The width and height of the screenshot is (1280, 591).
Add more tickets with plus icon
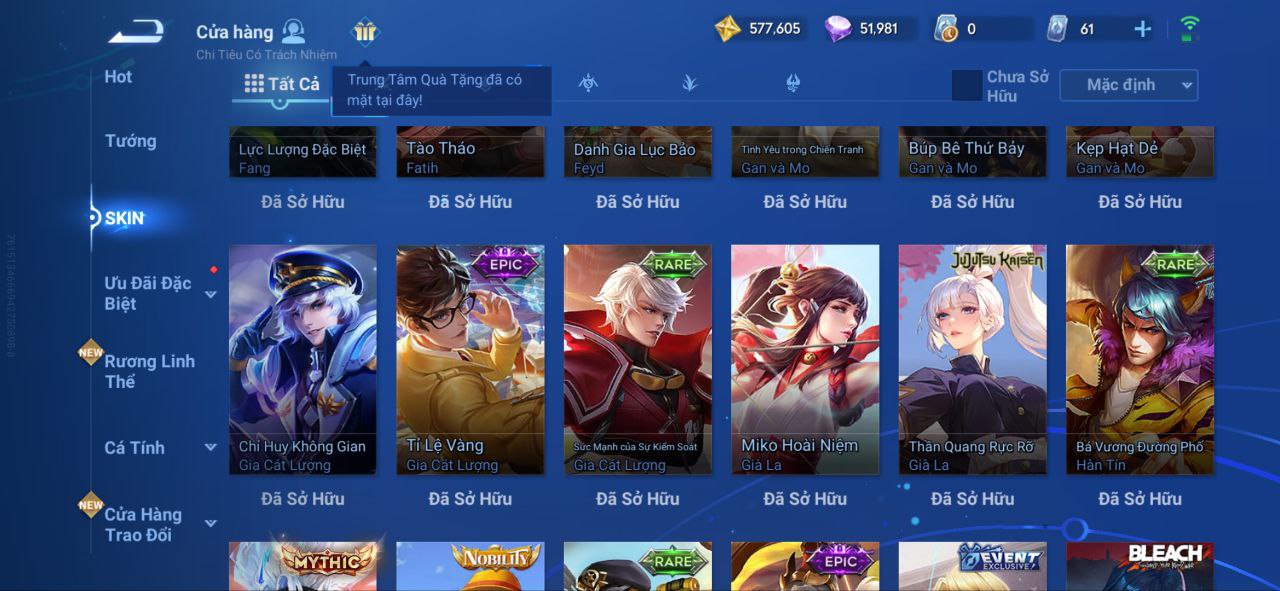[x=1142, y=29]
